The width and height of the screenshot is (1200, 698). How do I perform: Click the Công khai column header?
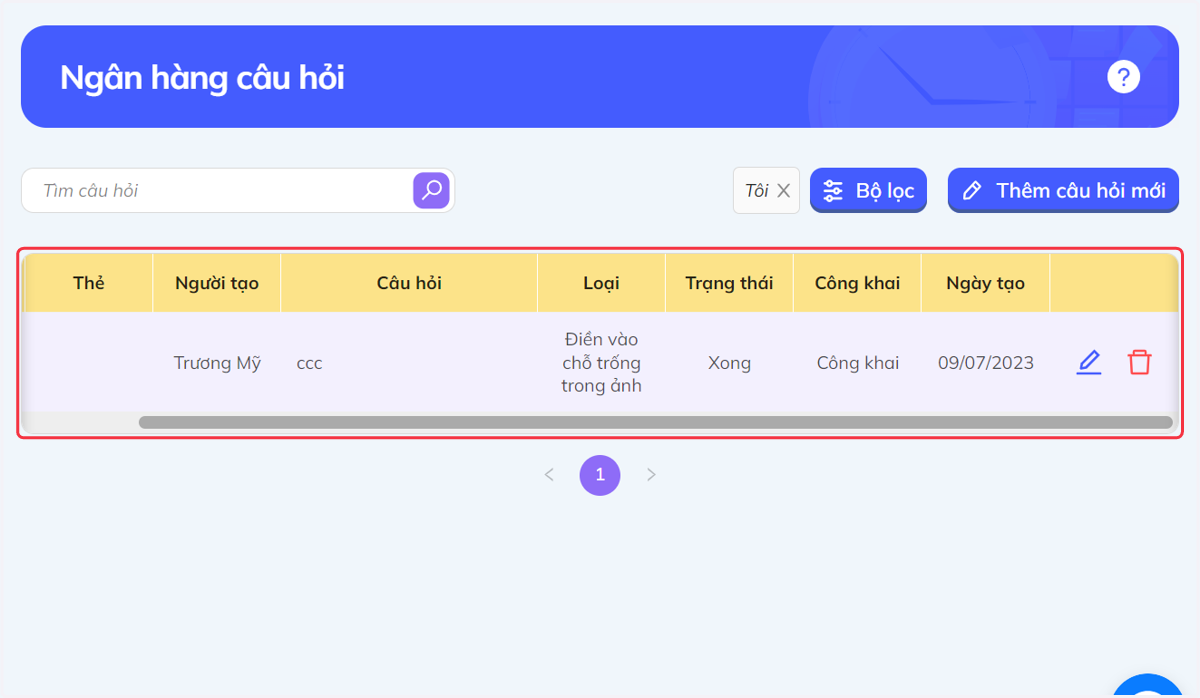(x=857, y=283)
